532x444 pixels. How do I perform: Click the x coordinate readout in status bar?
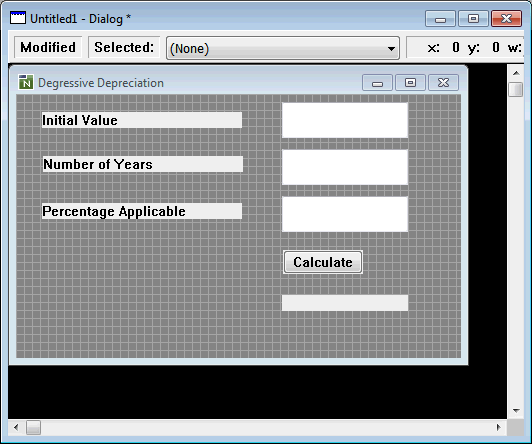point(443,47)
